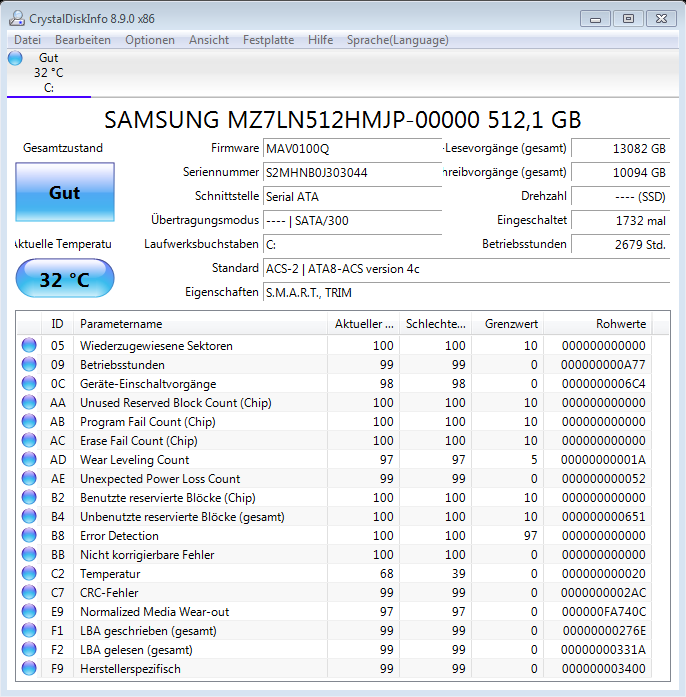Select raw value 000000000651 in B4 row
Screen dimensions: 686x697
[x=604, y=517]
